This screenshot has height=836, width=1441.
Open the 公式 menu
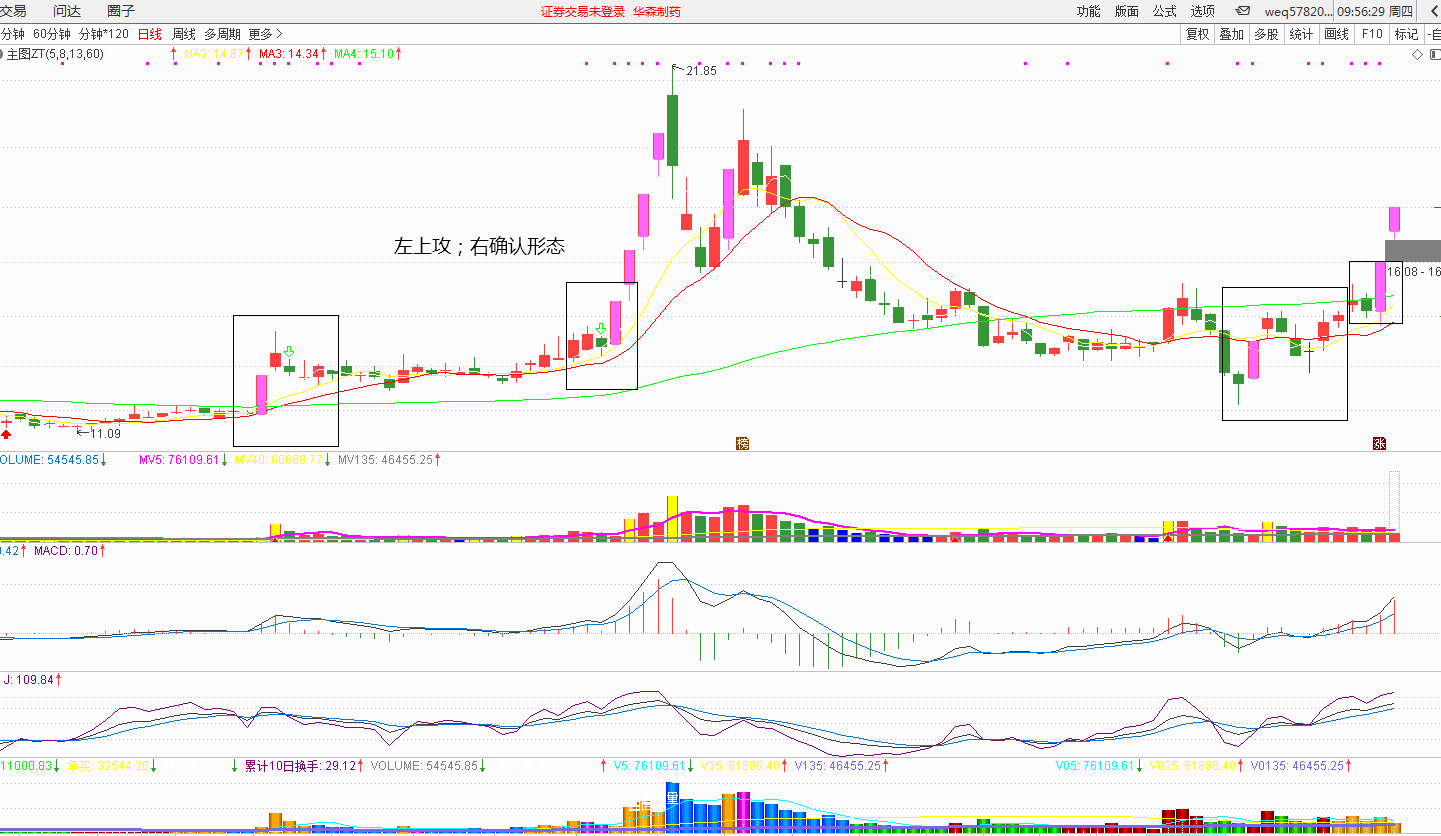[1164, 11]
